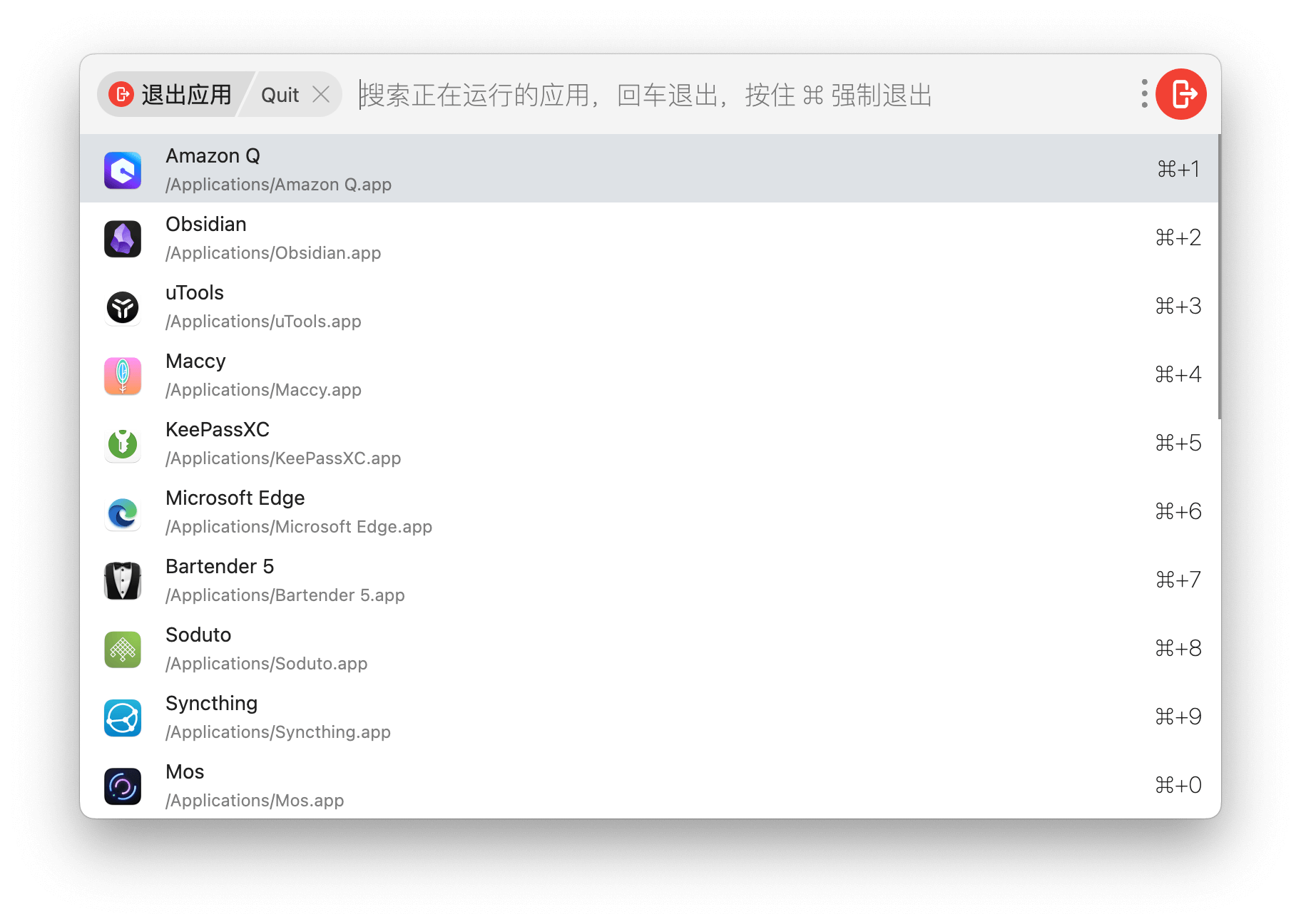This screenshot has height=924, width=1301.
Task: Click the ⌘+8 shortcut label
Action: click(x=1178, y=648)
